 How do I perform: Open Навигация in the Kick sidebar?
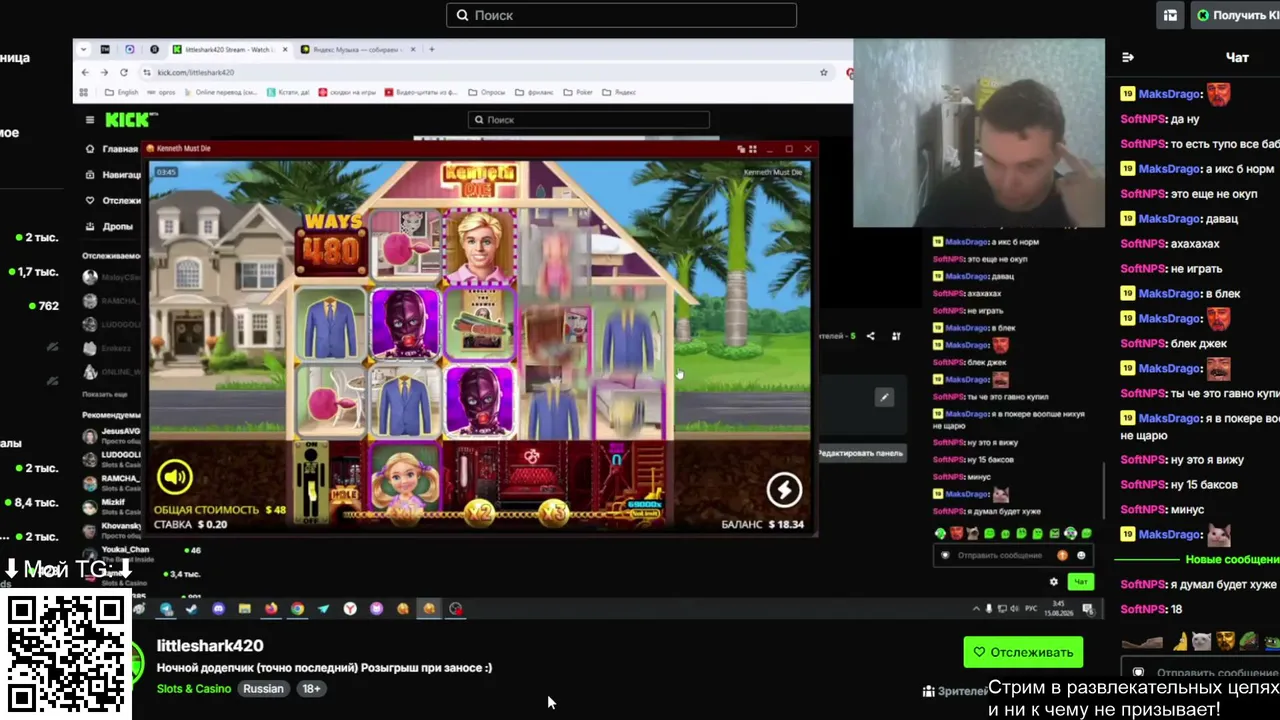pyautogui.click(x=111, y=175)
